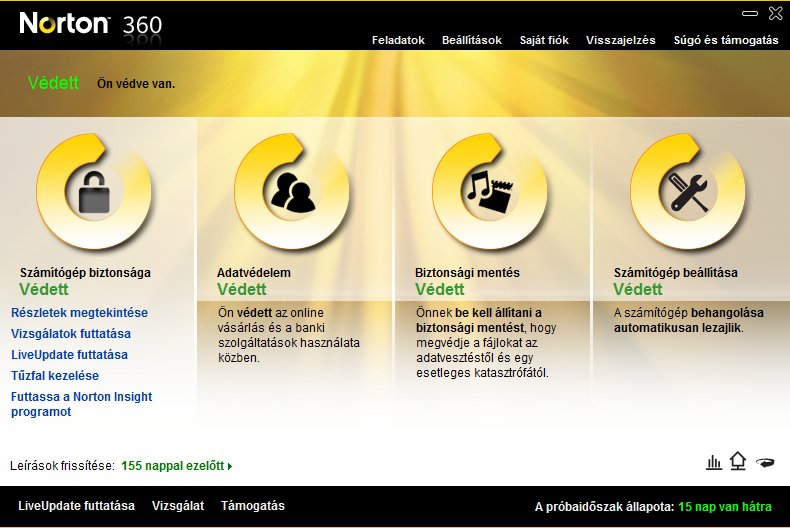Open the bar chart activity icon
Screen dimensions: 790x528
pyautogui.click(x=714, y=461)
